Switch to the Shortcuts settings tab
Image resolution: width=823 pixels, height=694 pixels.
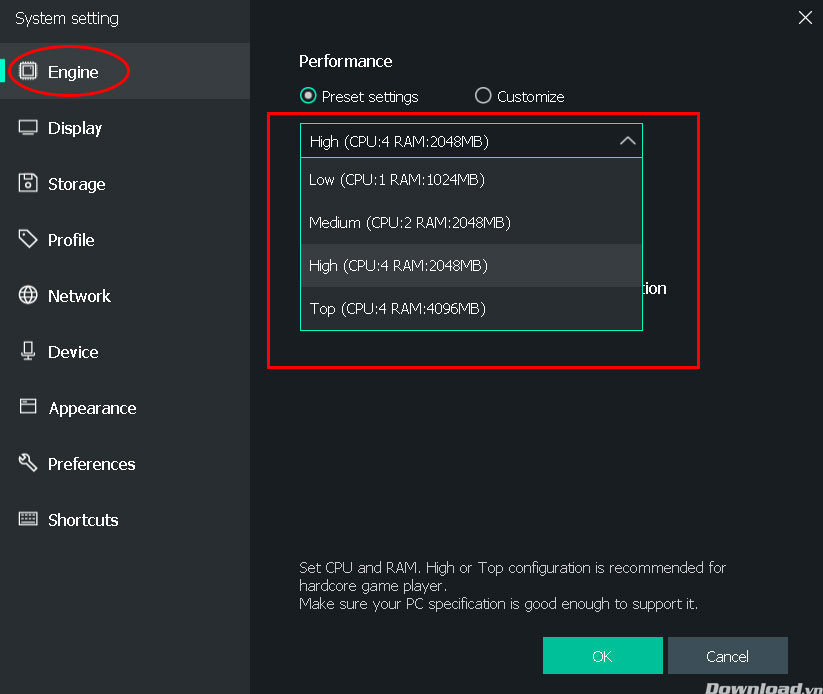point(83,520)
